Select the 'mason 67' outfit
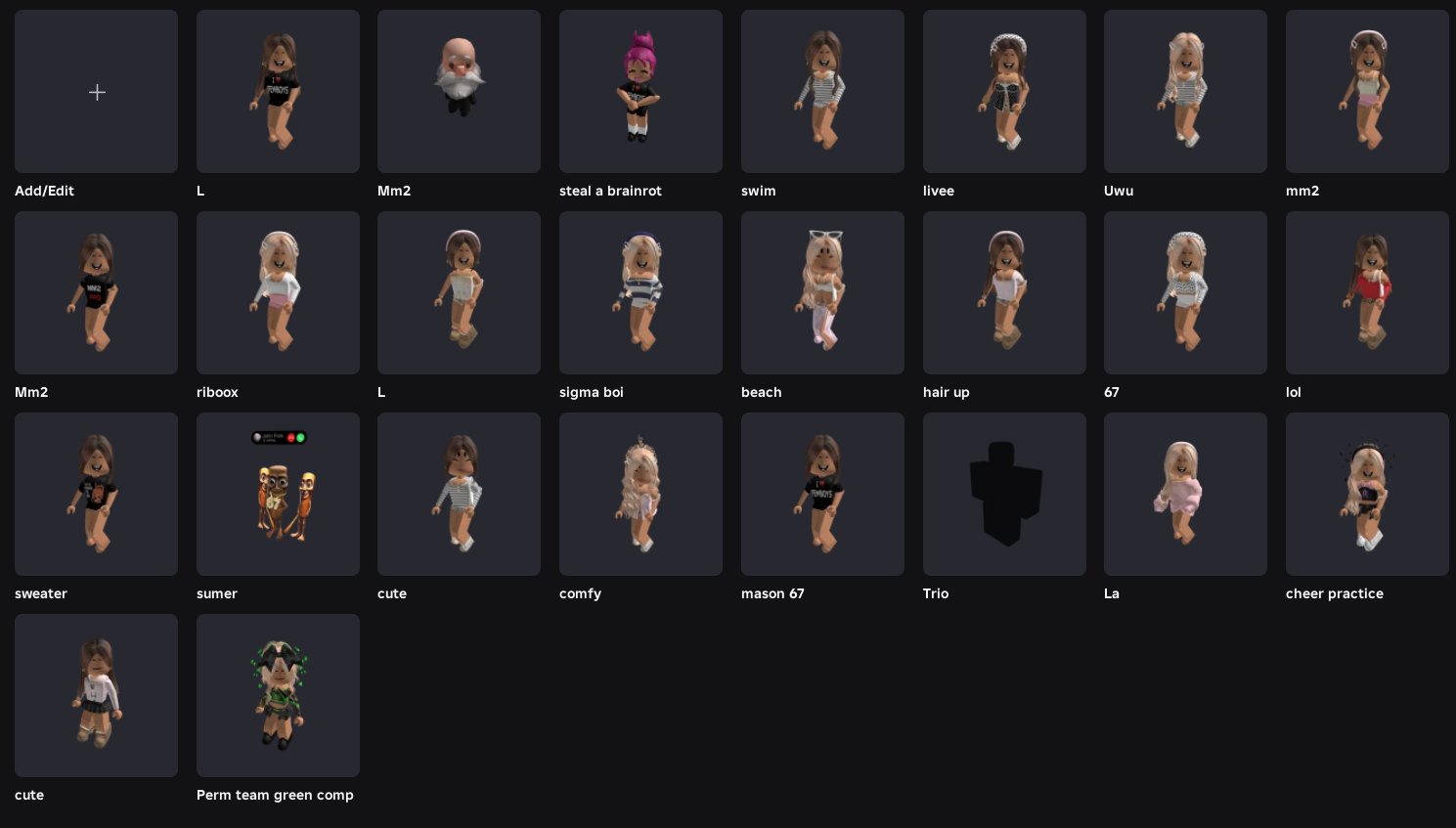The height and width of the screenshot is (828, 1456). (x=822, y=495)
